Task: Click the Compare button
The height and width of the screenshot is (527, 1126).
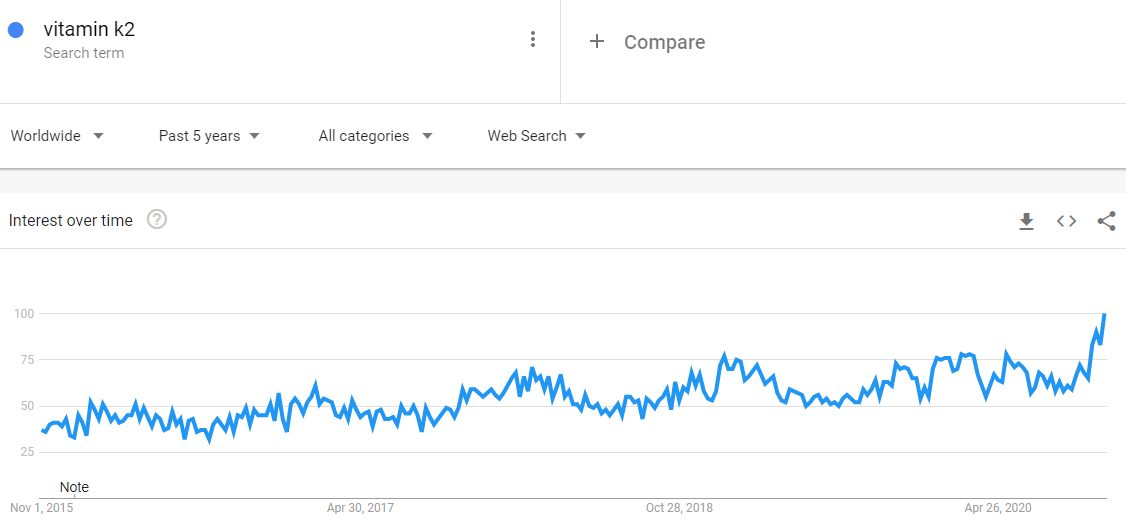Action: click(x=664, y=42)
